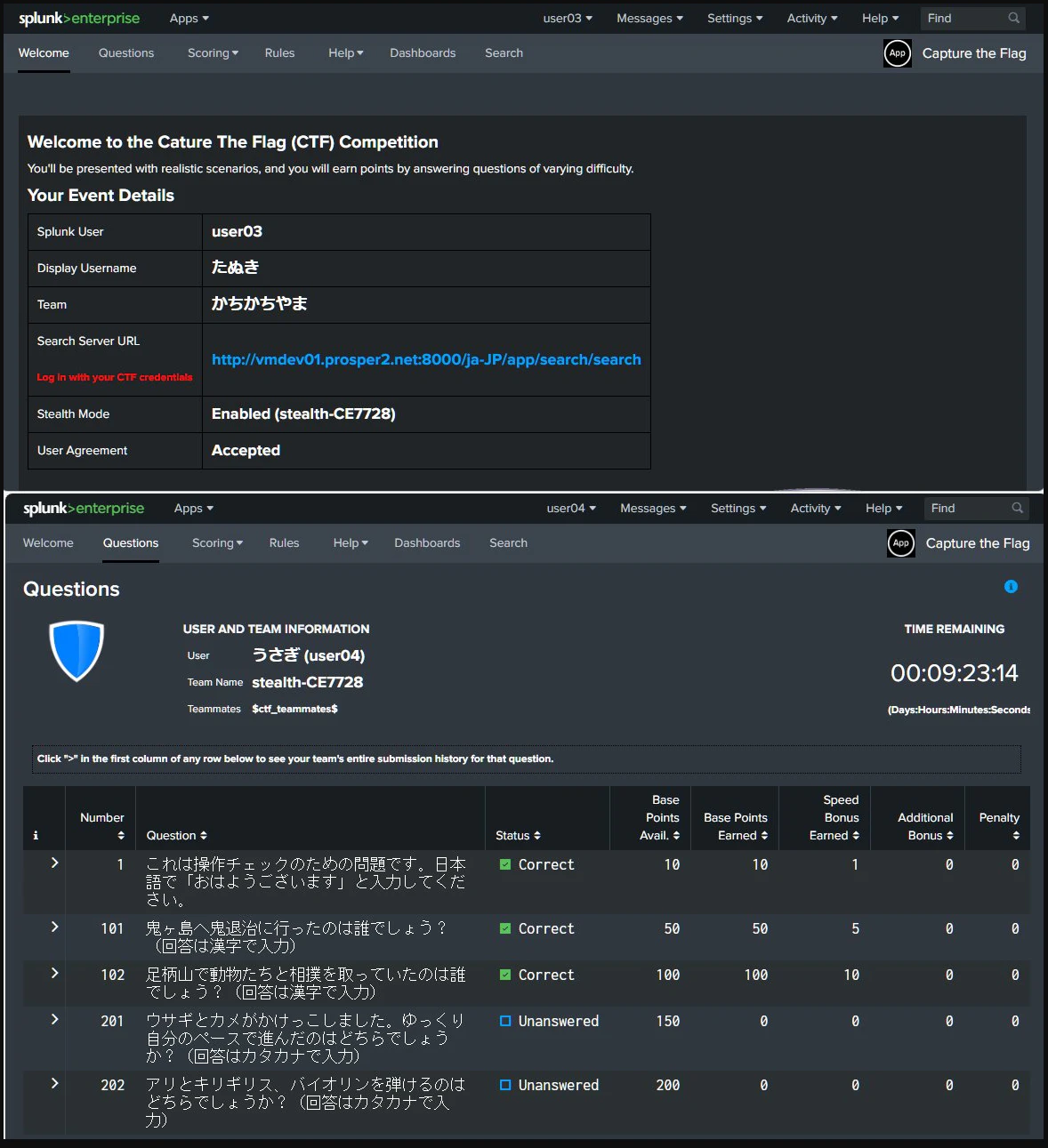This screenshot has height=1148, width=1048.
Task: Open Scoring dropdown in the upper window
Action: [x=213, y=53]
